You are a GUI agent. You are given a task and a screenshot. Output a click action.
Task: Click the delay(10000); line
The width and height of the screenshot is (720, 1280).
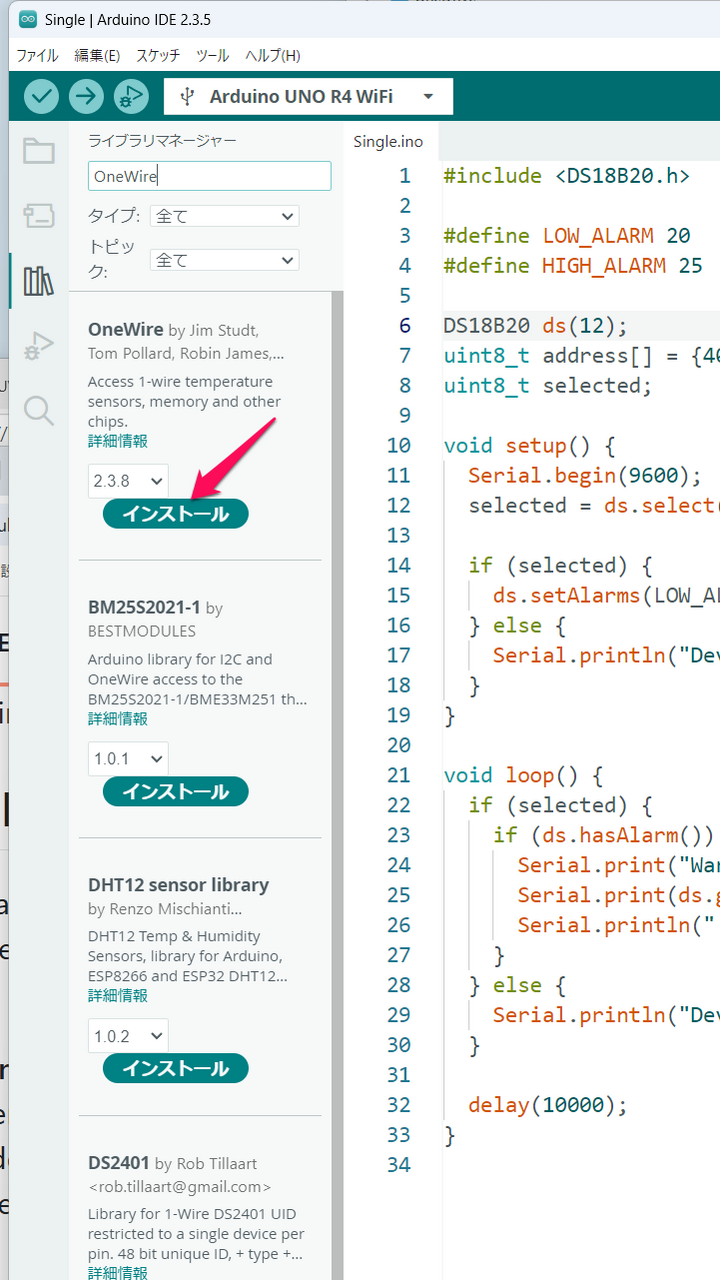tap(548, 1106)
